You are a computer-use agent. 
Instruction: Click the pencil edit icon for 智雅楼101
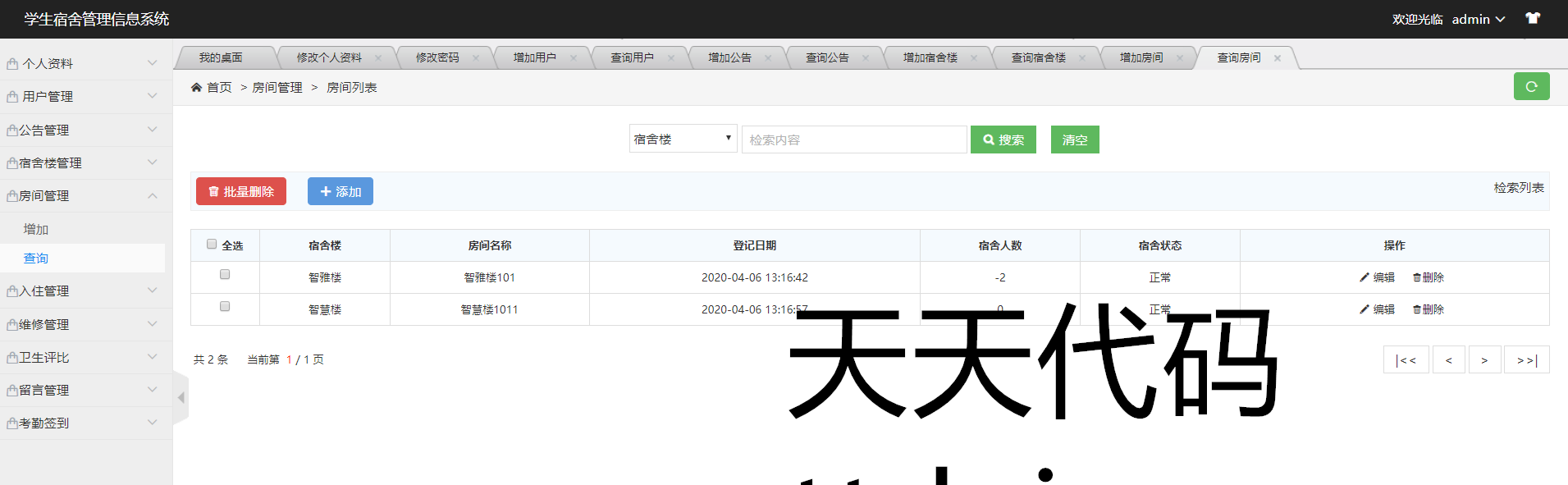(x=1364, y=277)
